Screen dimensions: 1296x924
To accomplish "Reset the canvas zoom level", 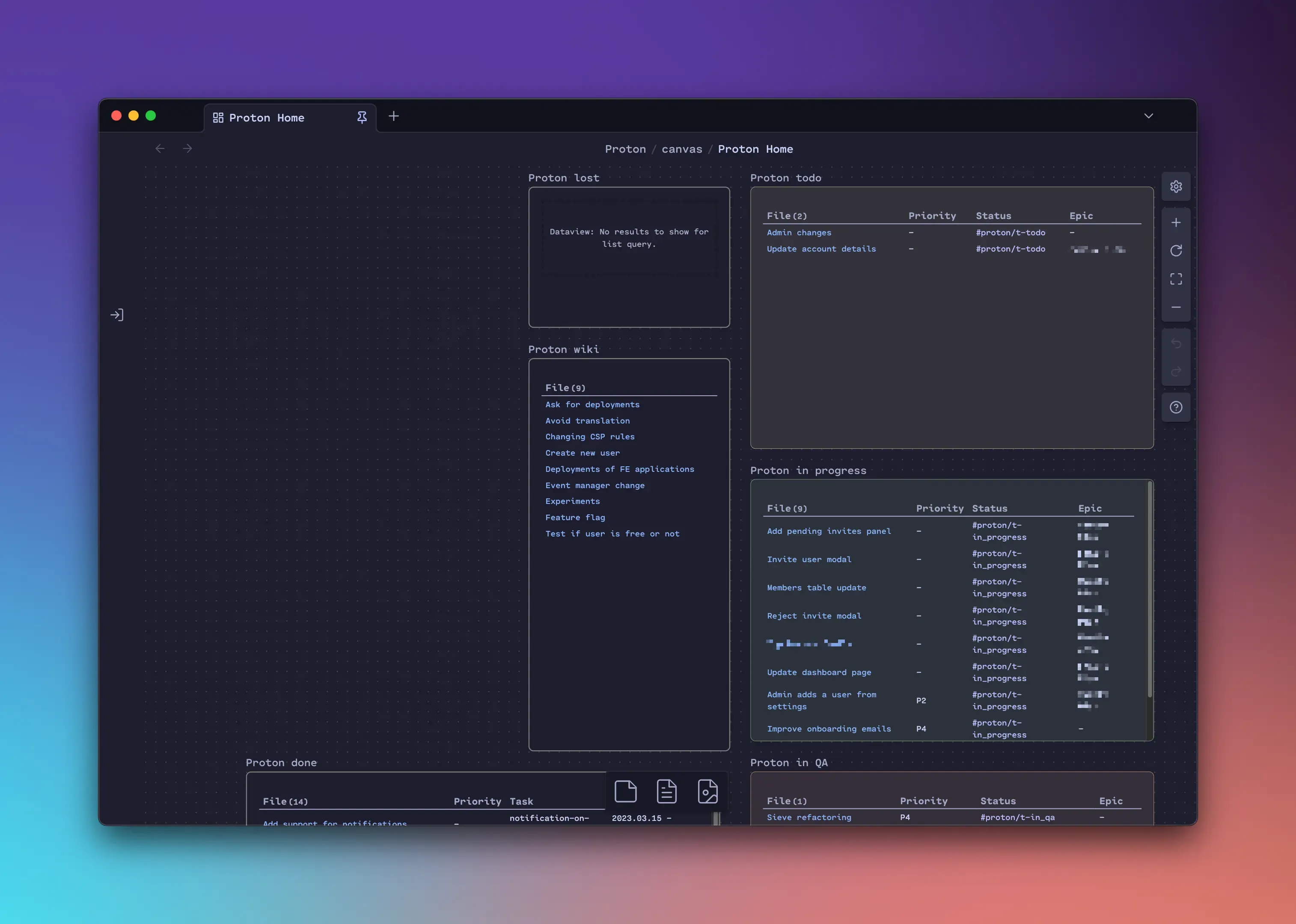I will 1177,250.
